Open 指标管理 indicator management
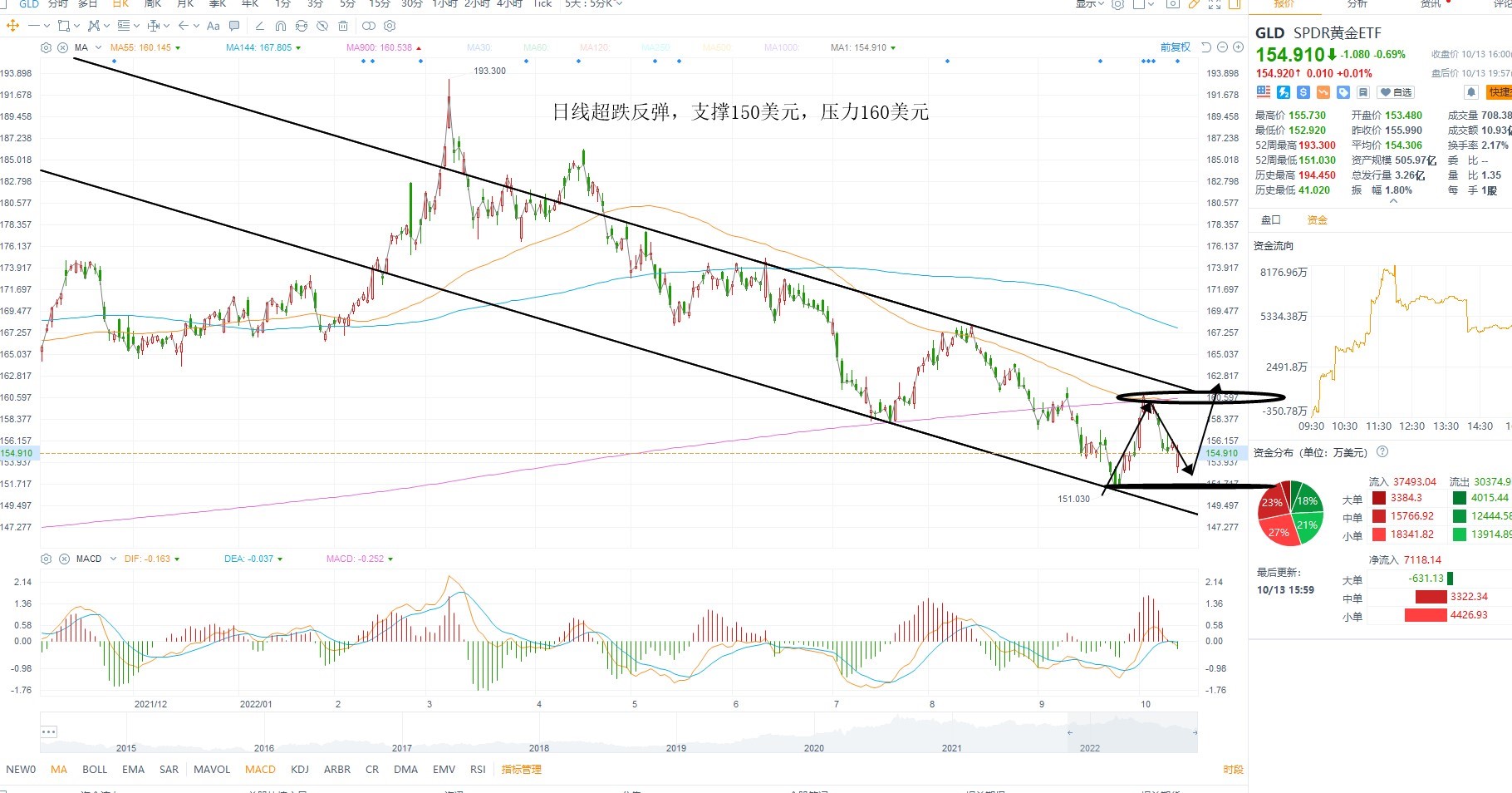1512x793 pixels. pos(521,770)
